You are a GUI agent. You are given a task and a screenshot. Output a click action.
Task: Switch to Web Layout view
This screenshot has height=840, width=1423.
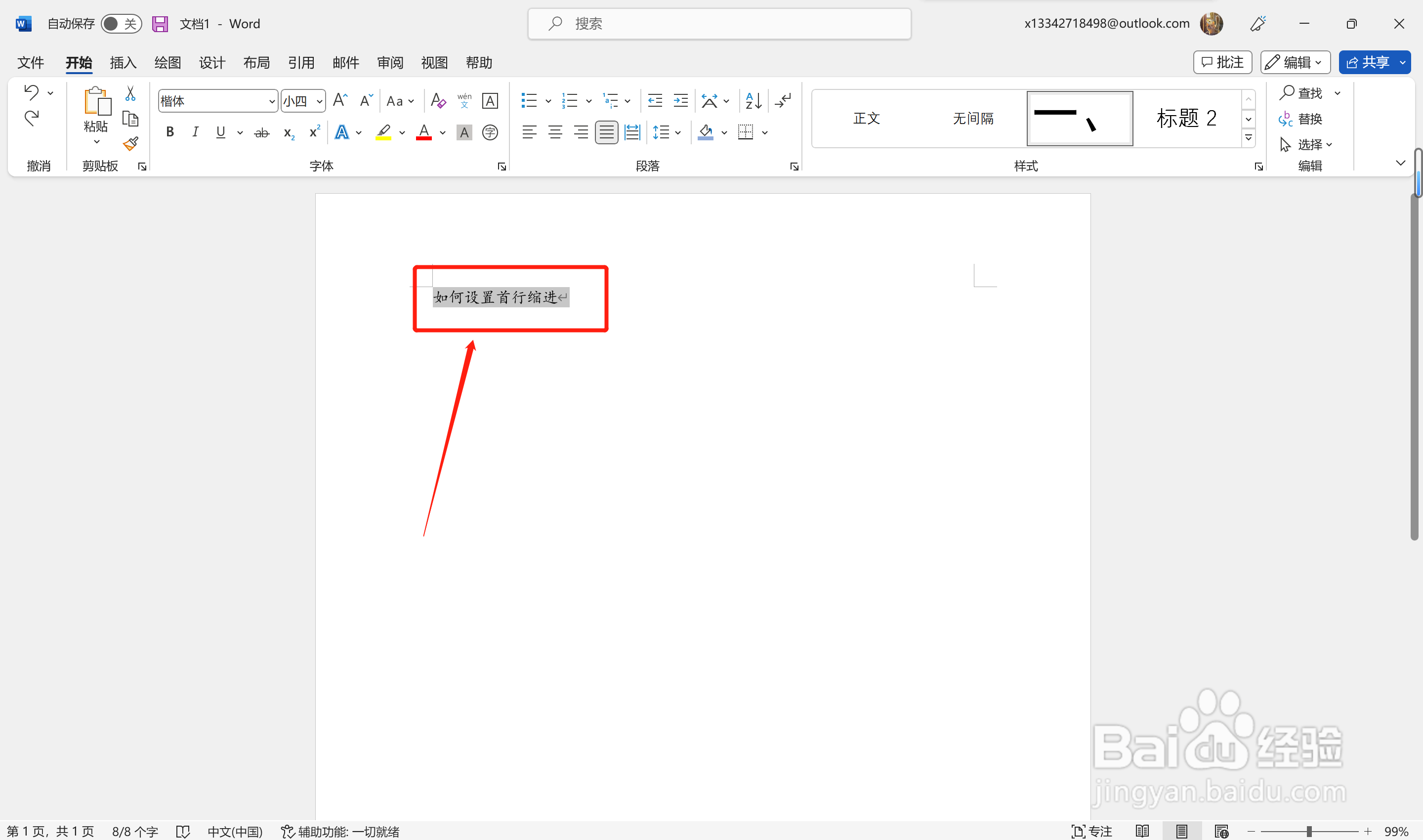[1221, 831]
